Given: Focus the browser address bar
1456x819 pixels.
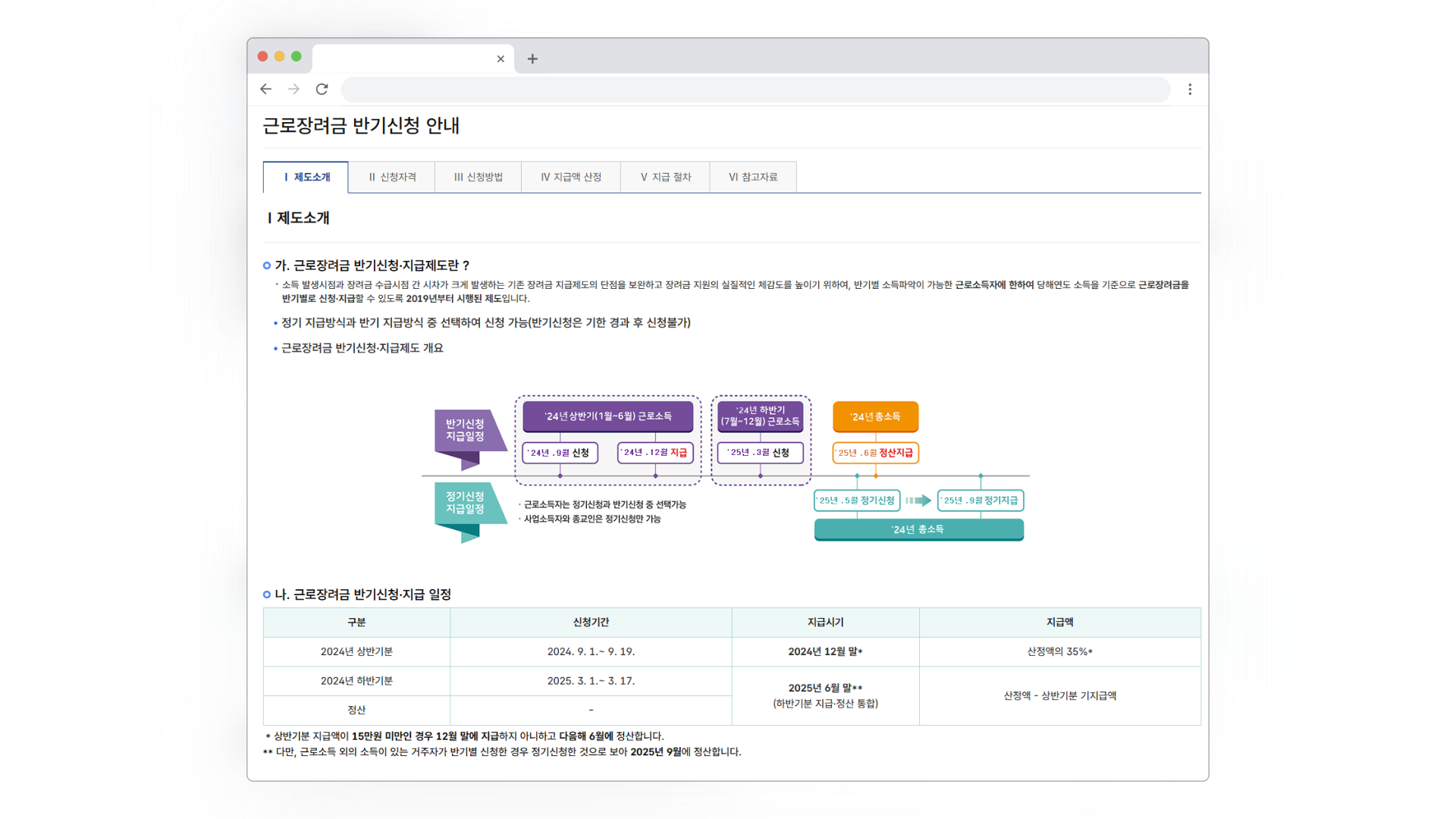Looking at the screenshot, I should 755,89.
